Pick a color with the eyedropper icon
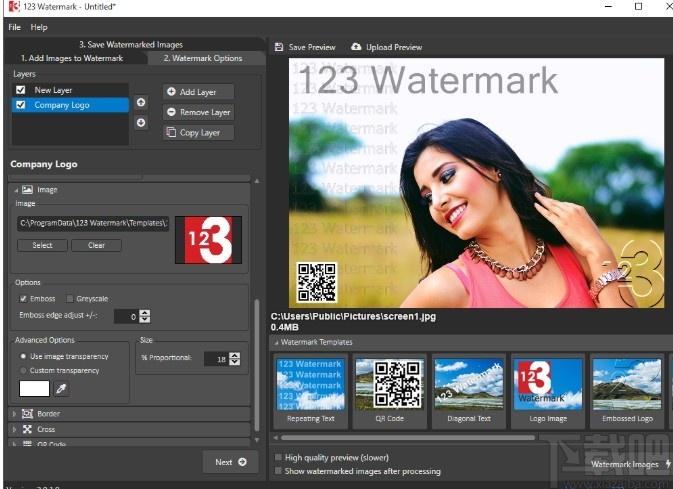 click(x=61, y=389)
